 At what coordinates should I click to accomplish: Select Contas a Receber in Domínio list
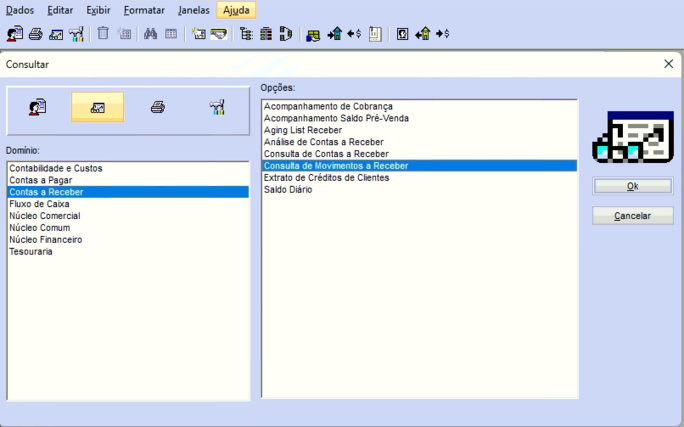(128, 192)
